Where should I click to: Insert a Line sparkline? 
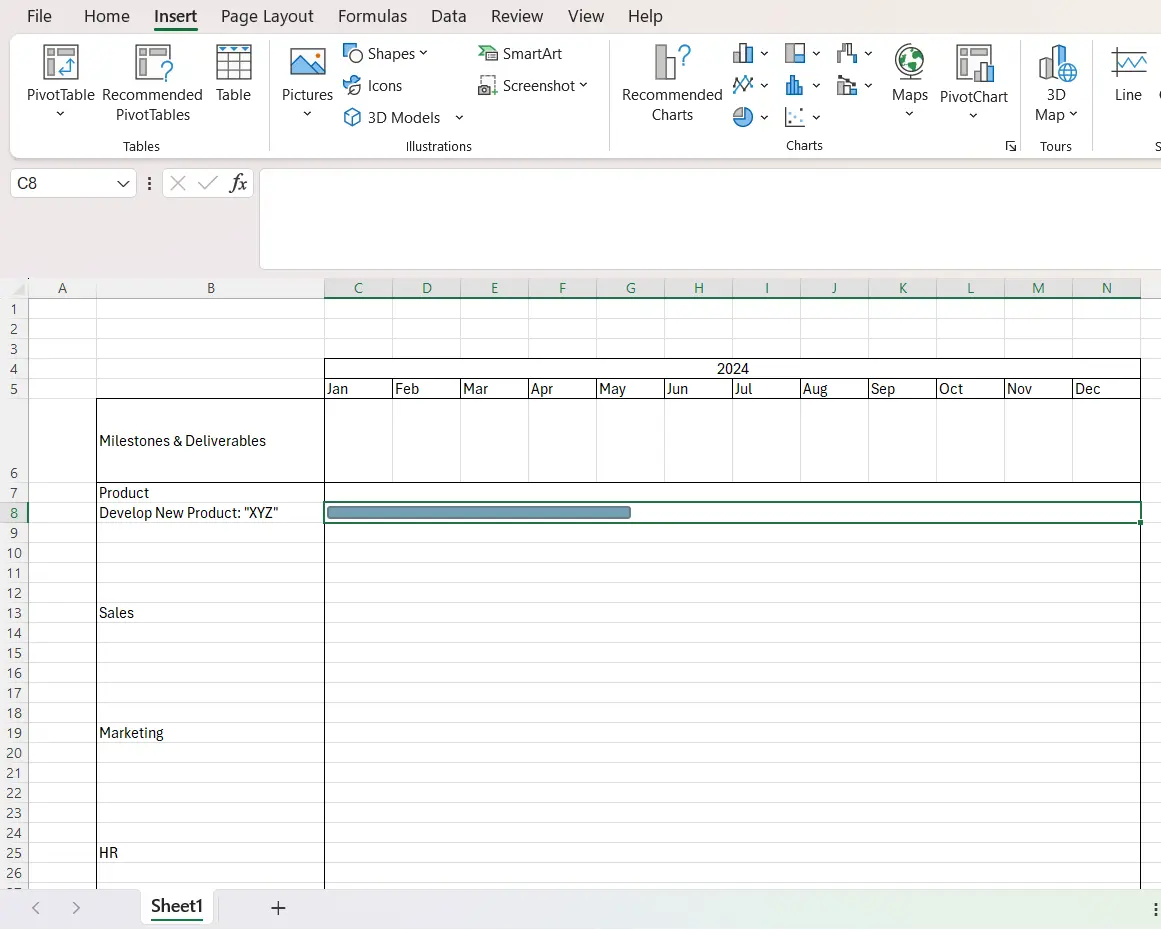point(1128,73)
